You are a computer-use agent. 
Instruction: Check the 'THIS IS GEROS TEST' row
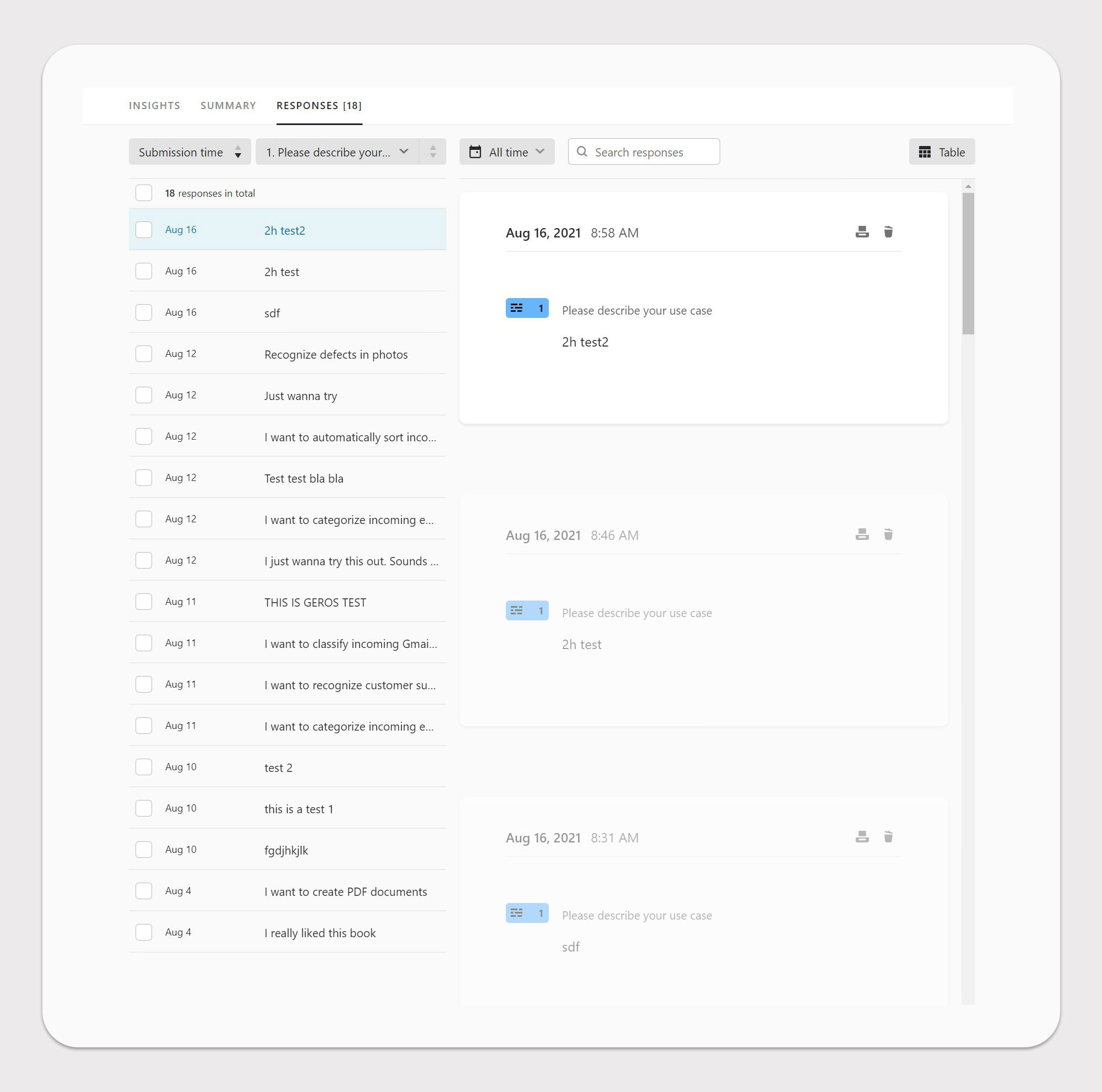(144, 602)
